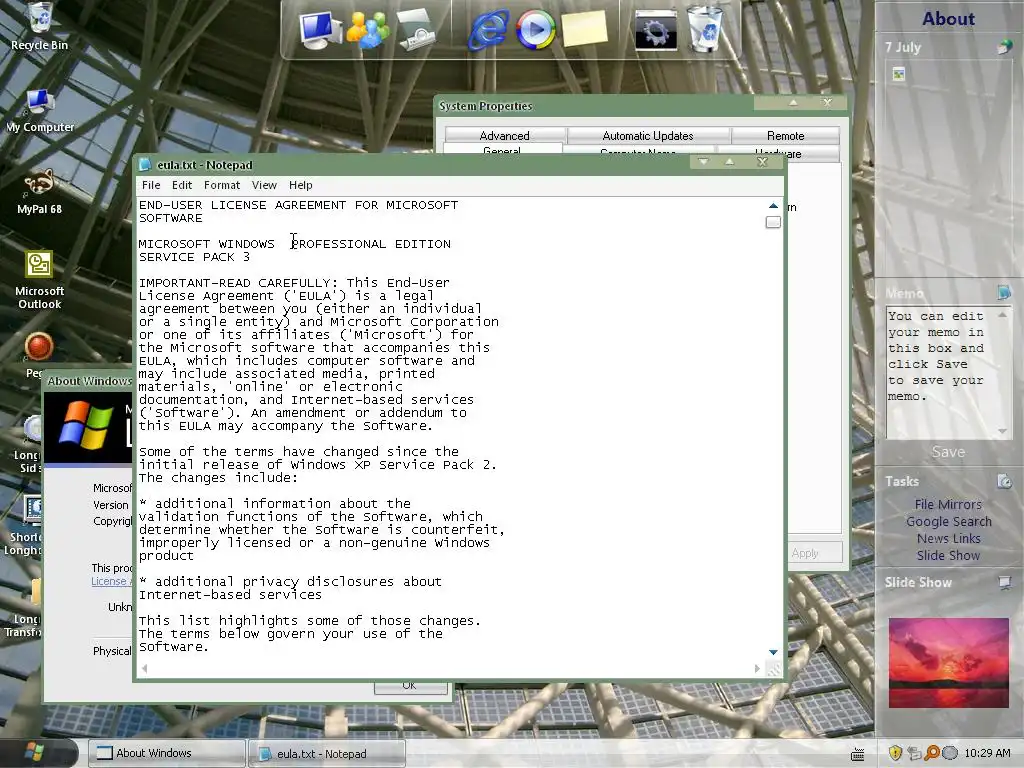Switch to eula.txt - Notepad taskbar button
Viewport: 1024px width, 768px height.
(x=328, y=754)
